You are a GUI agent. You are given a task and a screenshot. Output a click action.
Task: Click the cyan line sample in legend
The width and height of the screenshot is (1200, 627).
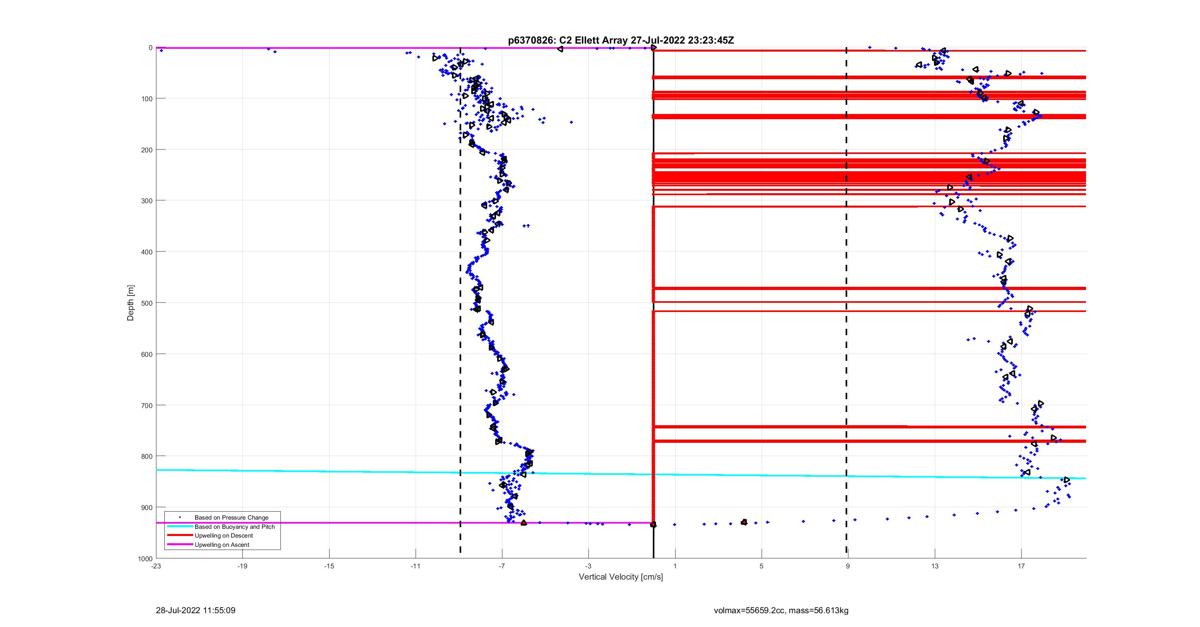point(180,526)
